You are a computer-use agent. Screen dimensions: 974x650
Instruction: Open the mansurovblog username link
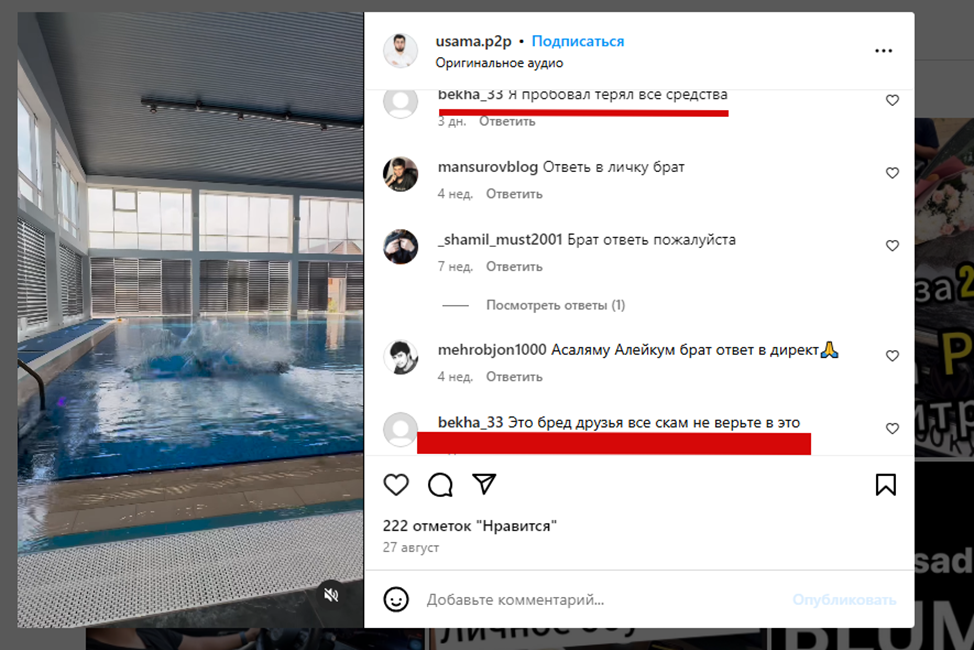pyautogui.click(x=488, y=167)
